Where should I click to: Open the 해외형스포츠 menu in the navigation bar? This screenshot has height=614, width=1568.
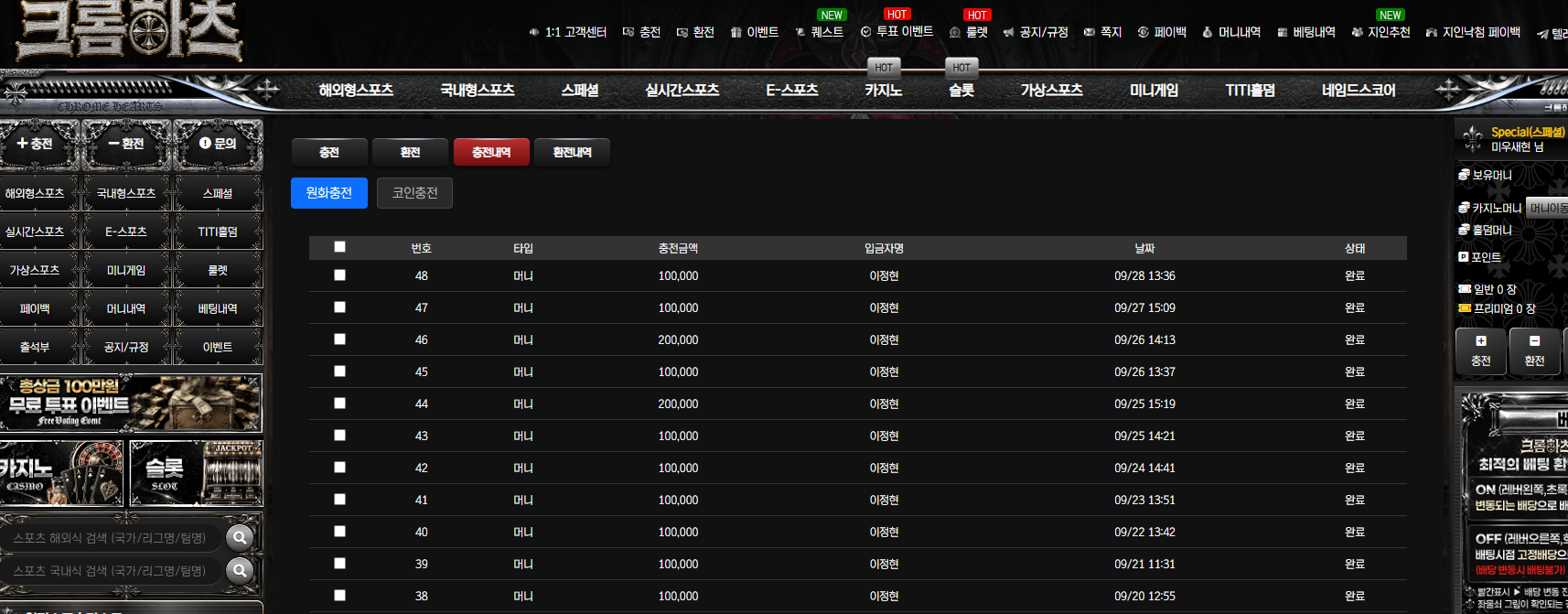[356, 90]
